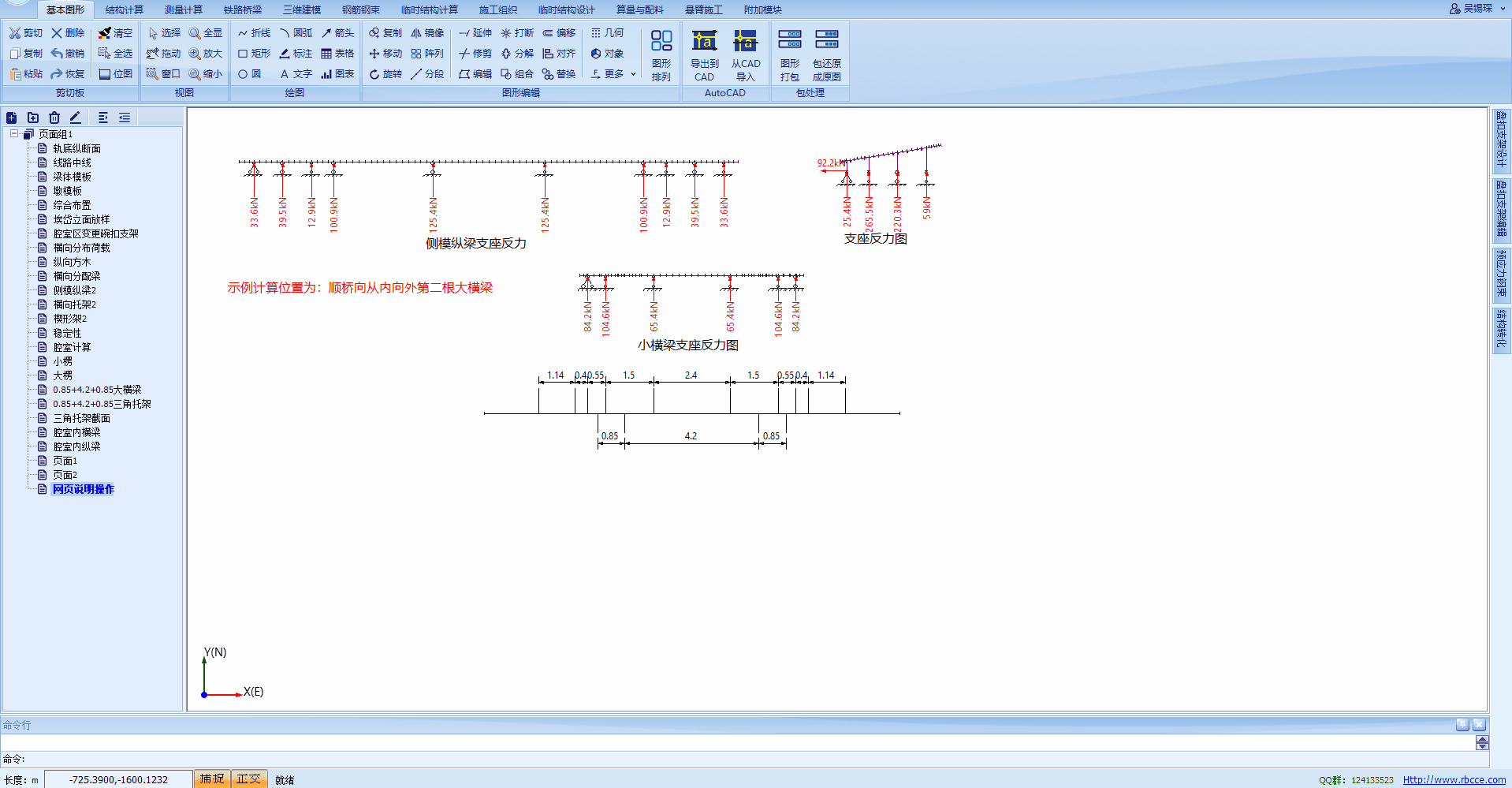Collapse the 页面组1 tree node
The image size is (1512, 788).
pyautogui.click(x=14, y=134)
